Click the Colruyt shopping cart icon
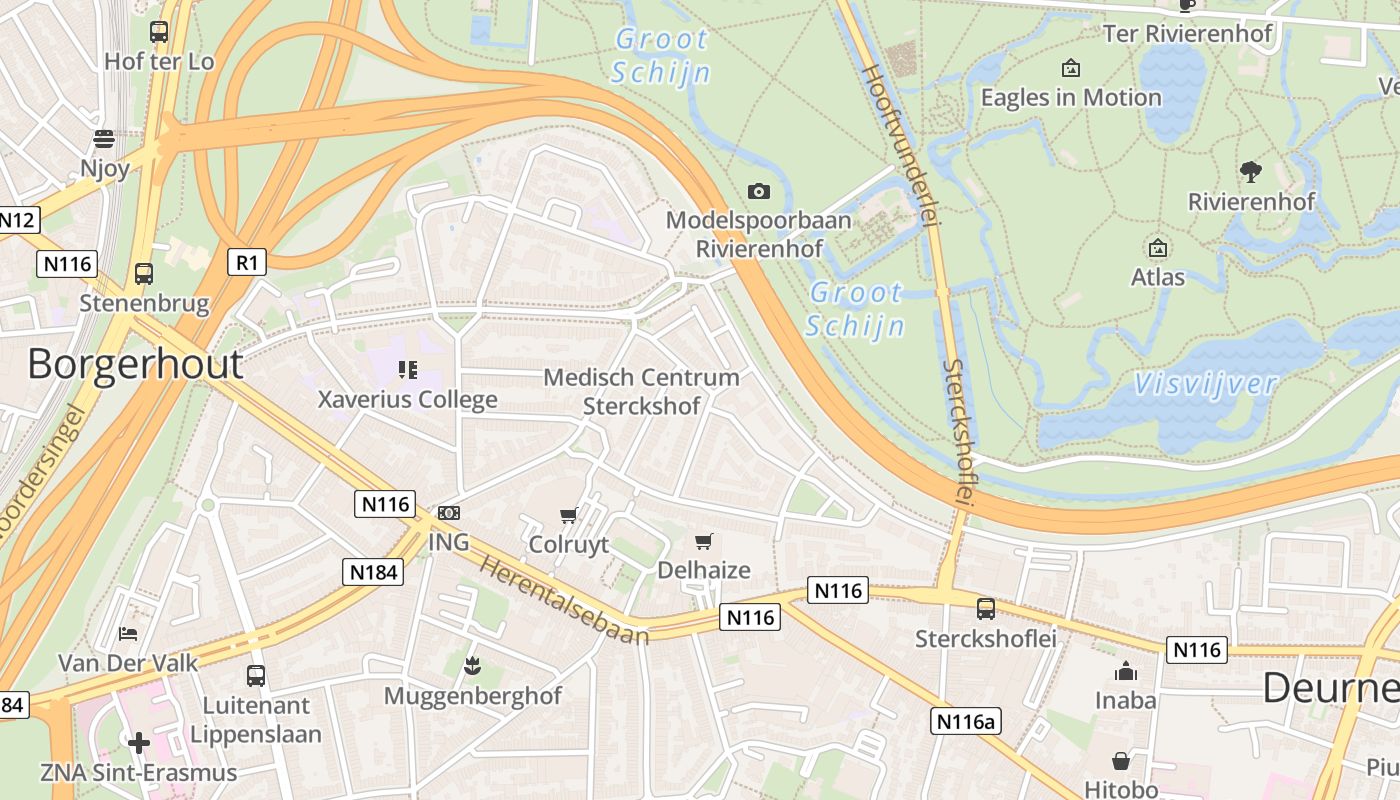 click(x=568, y=515)
